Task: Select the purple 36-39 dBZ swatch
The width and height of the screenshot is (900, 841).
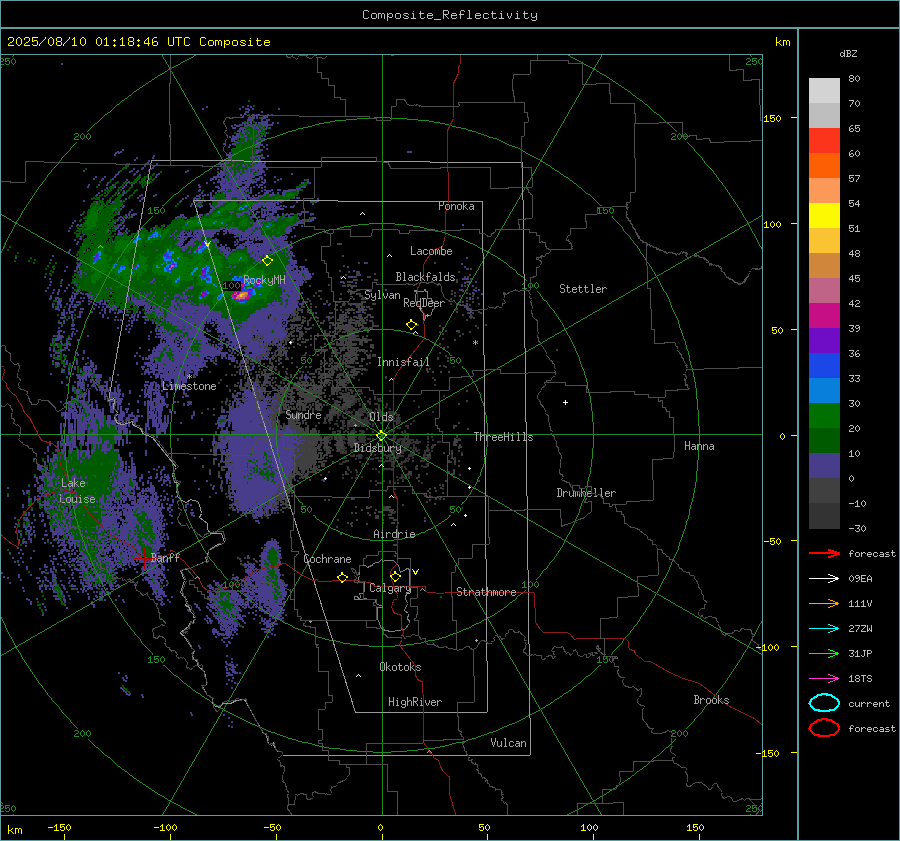Action: click(824, 340)
